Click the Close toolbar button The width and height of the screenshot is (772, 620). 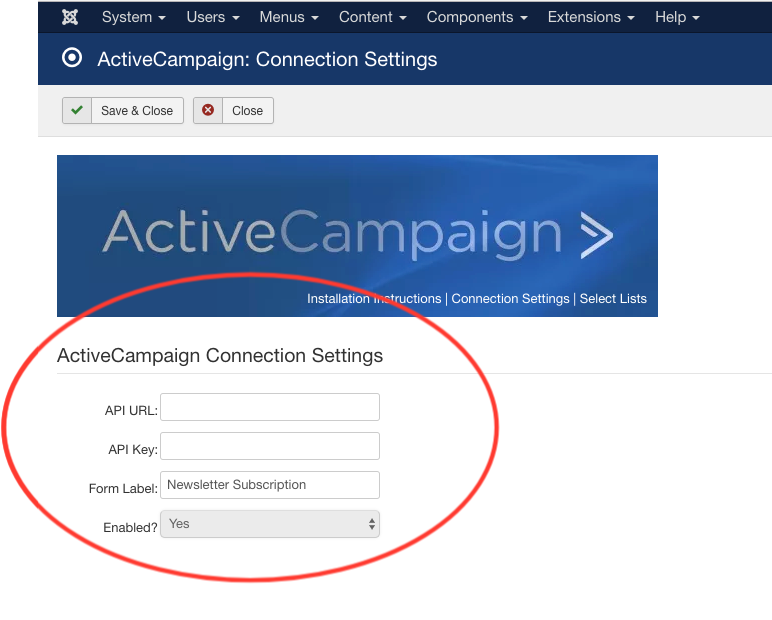tap(233, 110)
